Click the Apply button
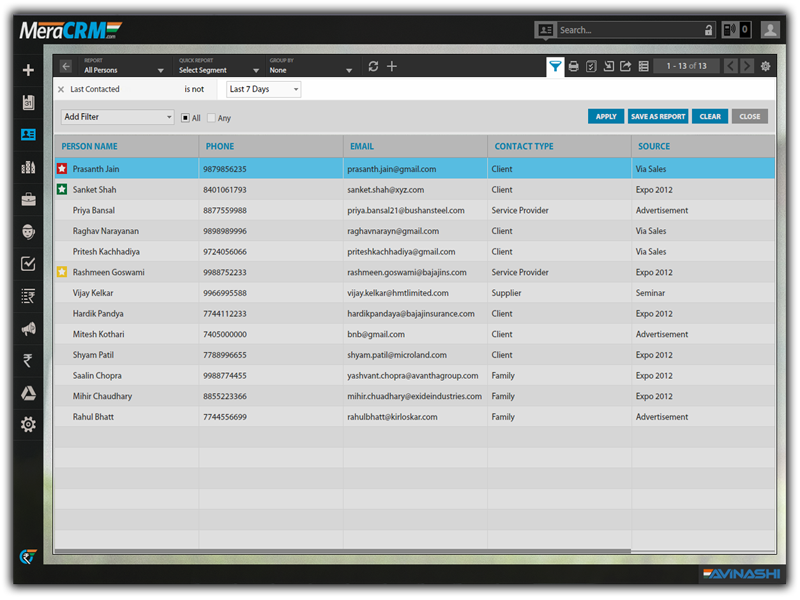 (x=606, y=116)
